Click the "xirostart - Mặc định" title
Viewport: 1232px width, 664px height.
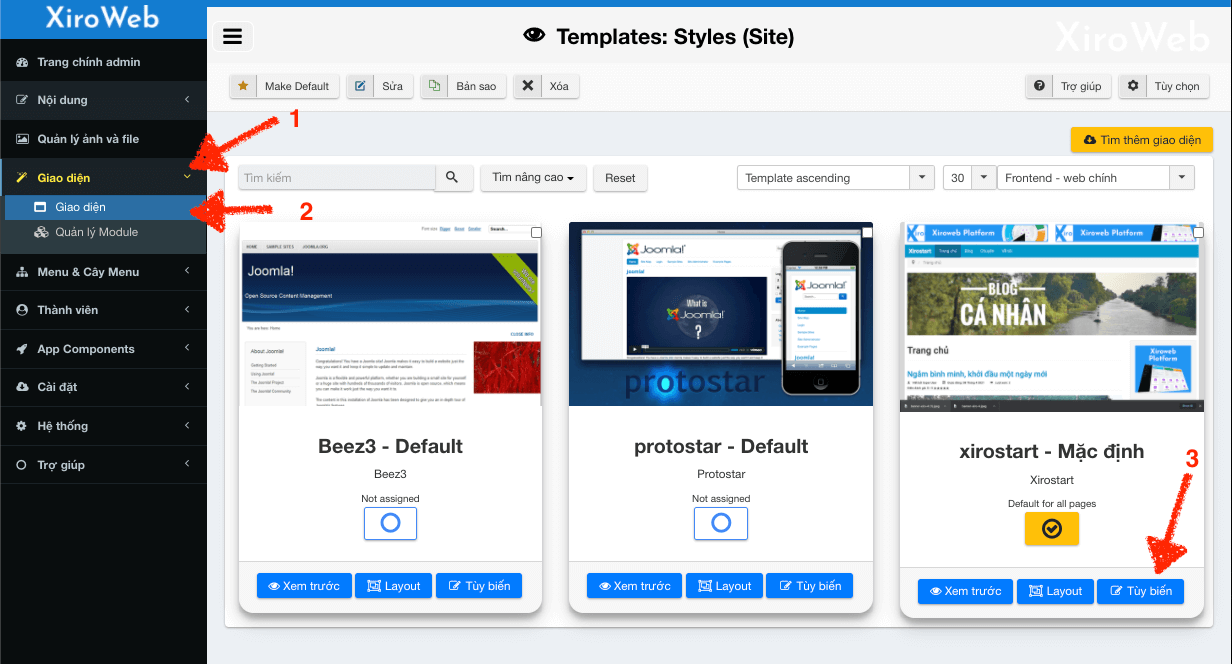click(1051, 452)
